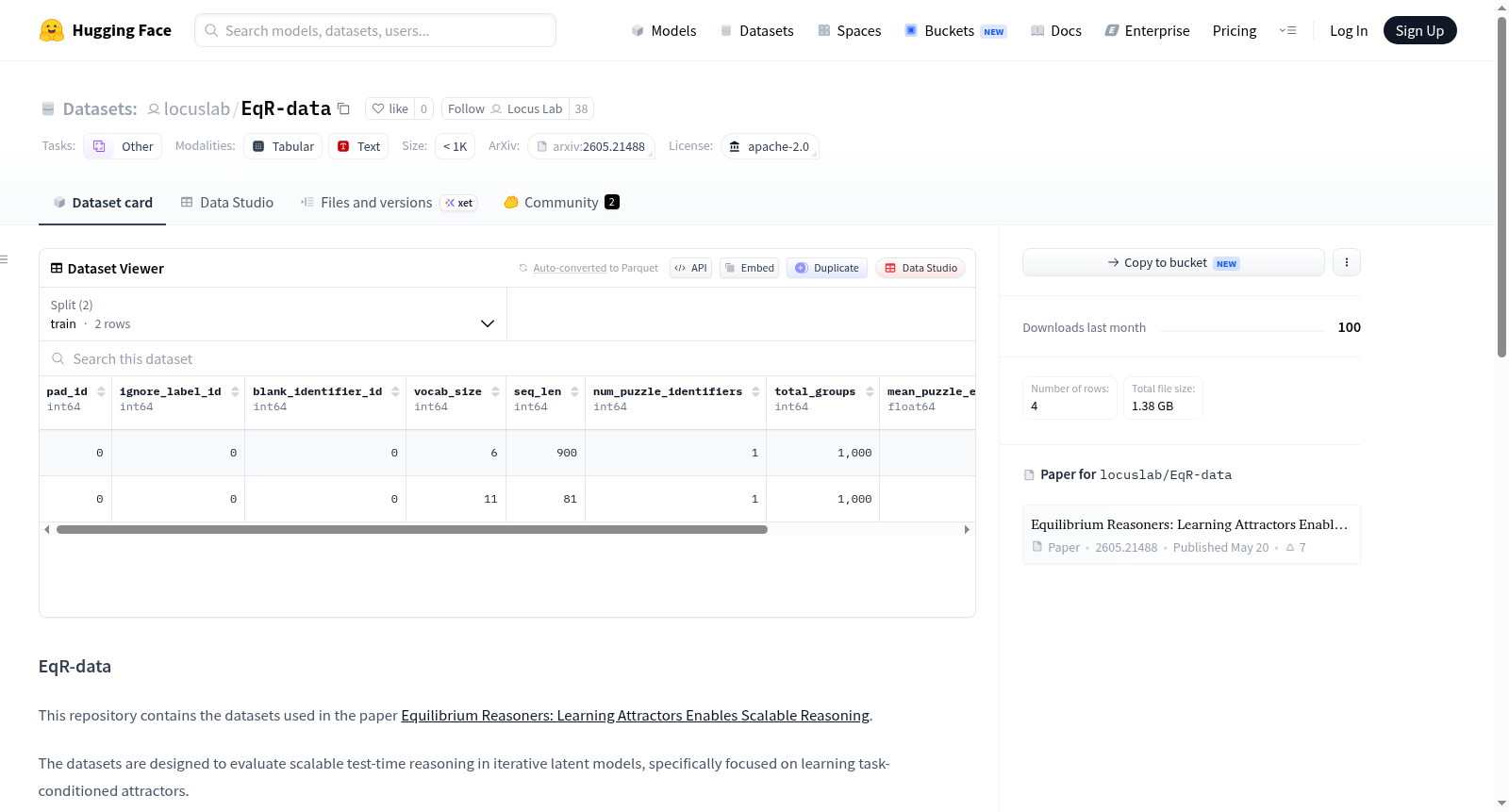Click the like heart button
This screenshot has height=812, width=1509.
click(390, 108)
